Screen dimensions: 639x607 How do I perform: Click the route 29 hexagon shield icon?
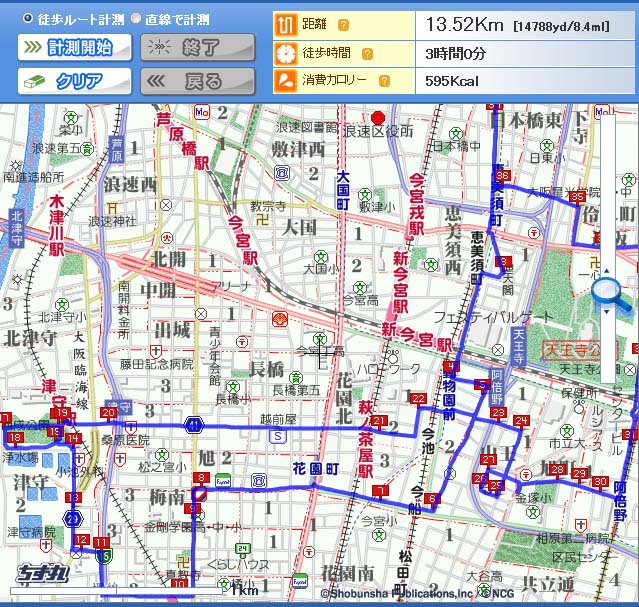[73, 519]
